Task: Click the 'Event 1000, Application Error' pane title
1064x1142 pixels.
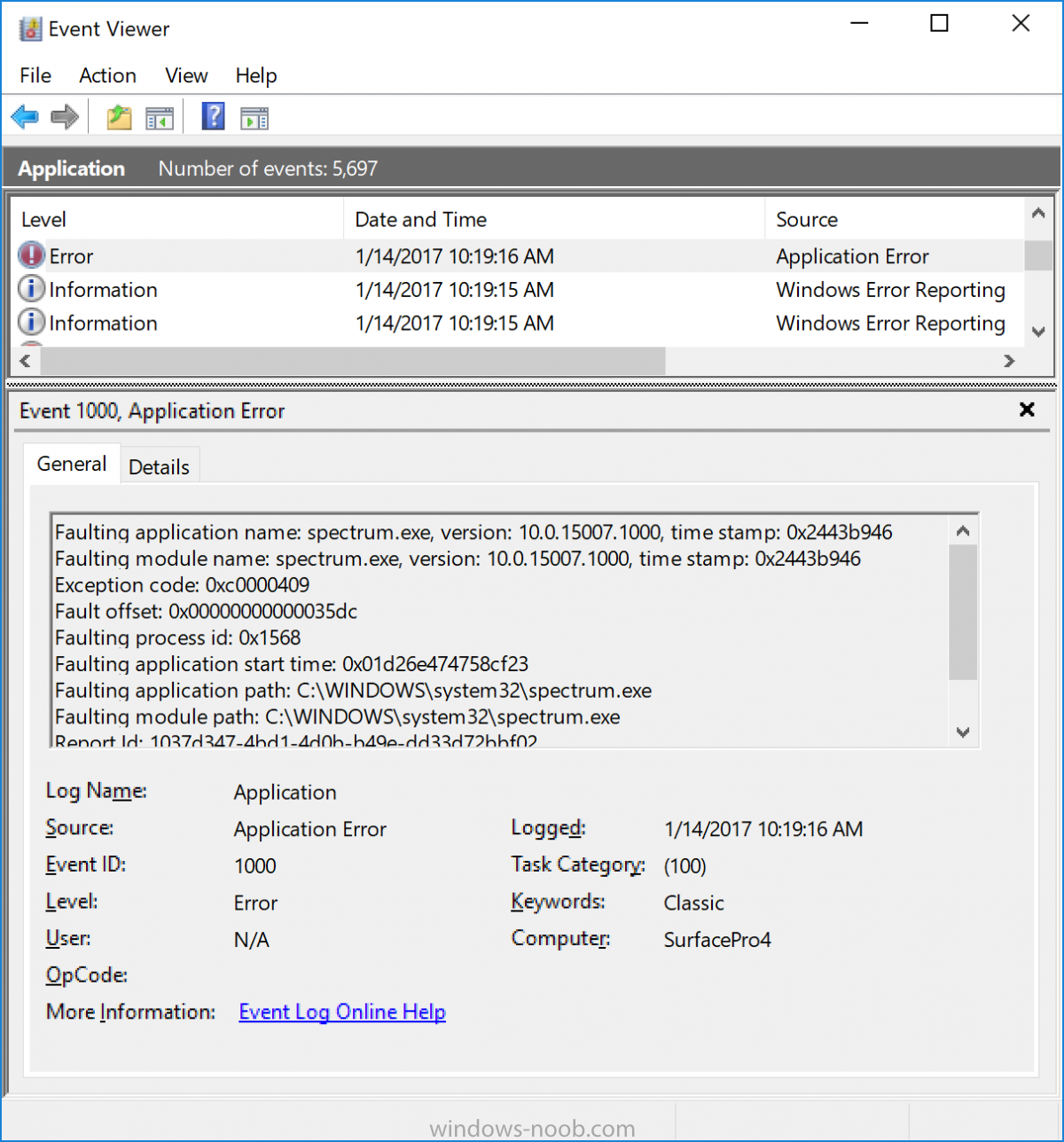Action: click(x=153, y=411)
